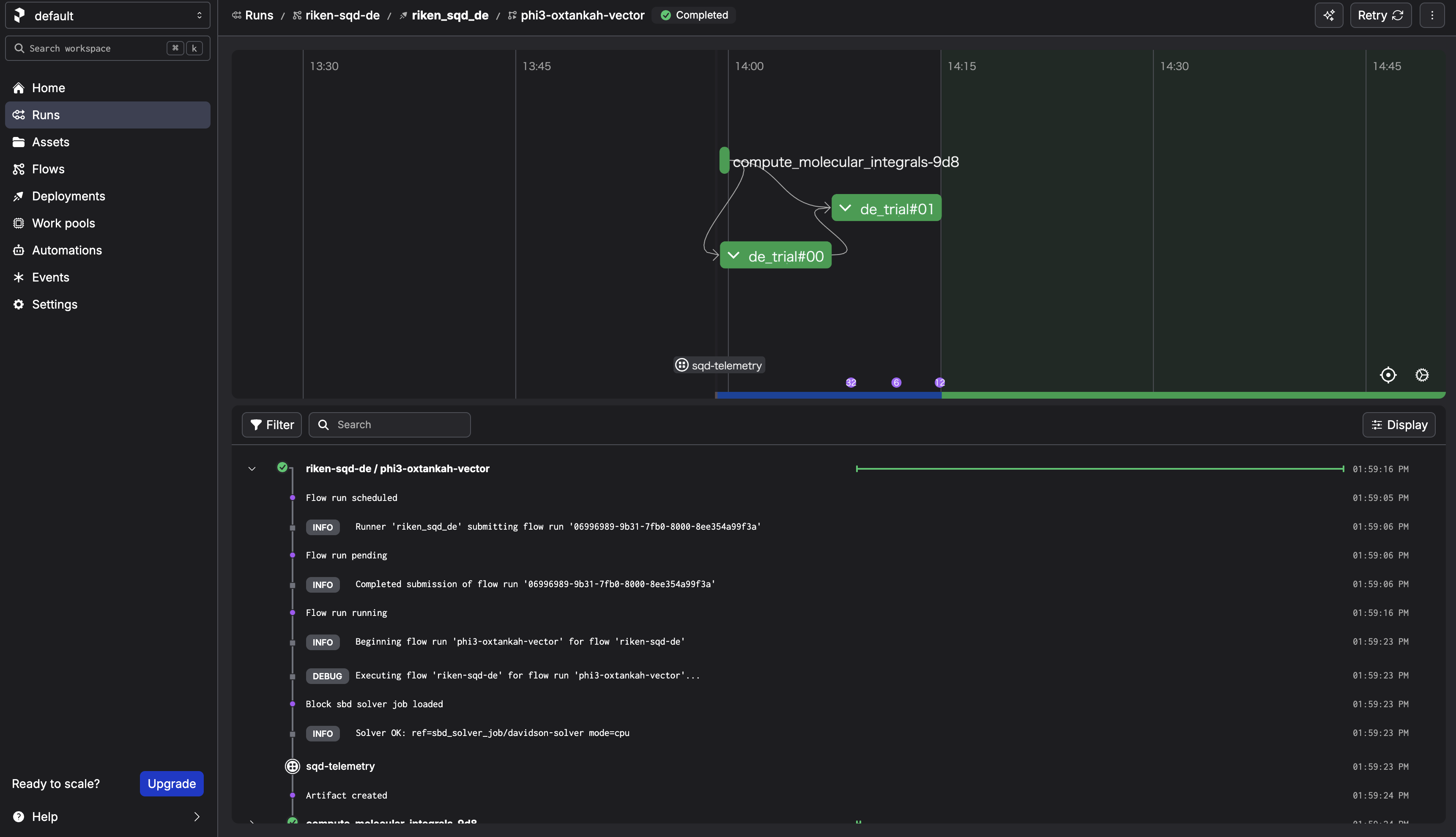Open the three-dot options menu
Screen dimensions: 1456x837
1432,16
